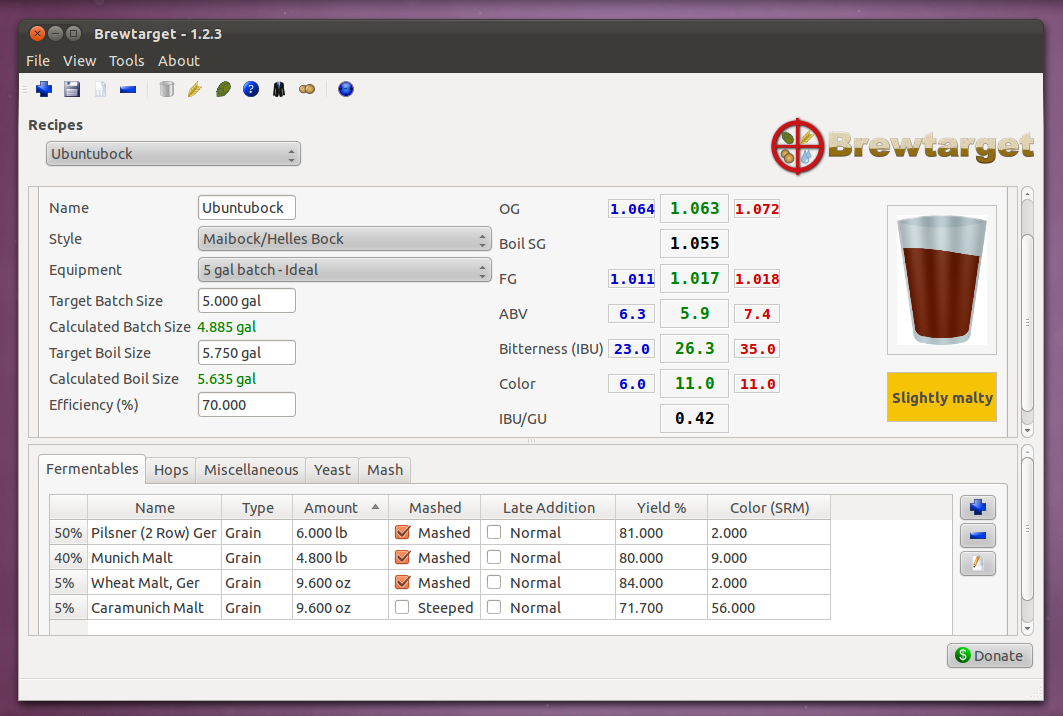Switch to the Miscellaneous tab
Viewport: 1063px width, 716px height.
click(x=251, y=470)
